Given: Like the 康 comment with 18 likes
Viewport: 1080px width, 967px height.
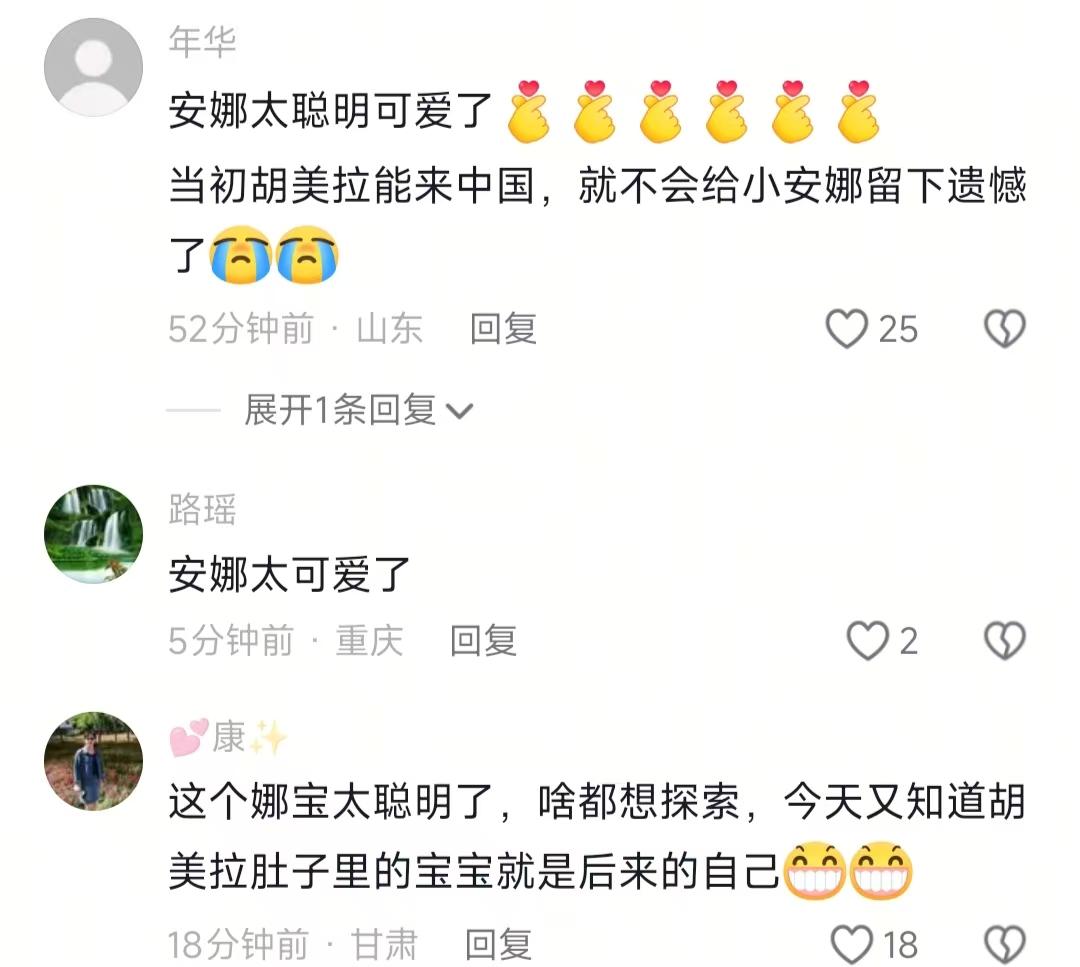Looking at the screenshot, I should coord(852,944).
